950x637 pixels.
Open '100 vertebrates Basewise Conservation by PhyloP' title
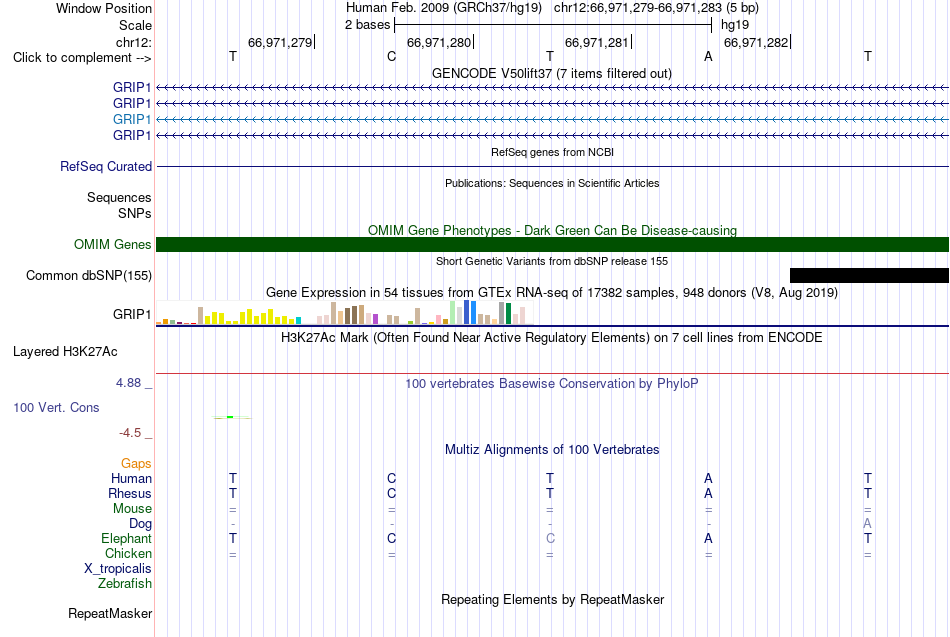pos(551,384)
